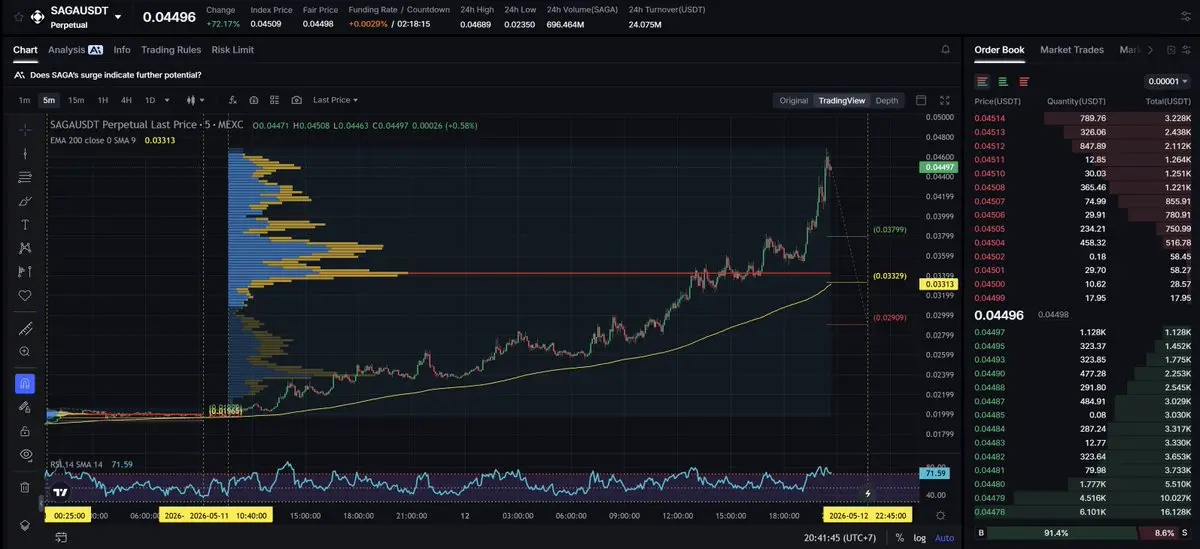
Task: Select the crosshair cursor tool
Action: 25,130
